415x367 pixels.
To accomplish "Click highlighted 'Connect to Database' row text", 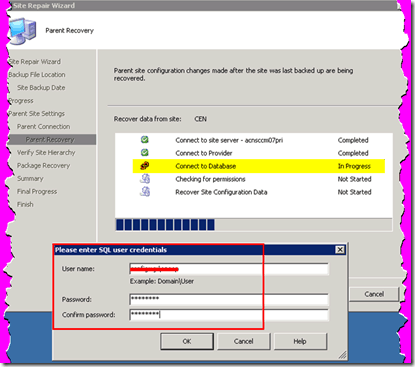I will [x=206, y=166].
